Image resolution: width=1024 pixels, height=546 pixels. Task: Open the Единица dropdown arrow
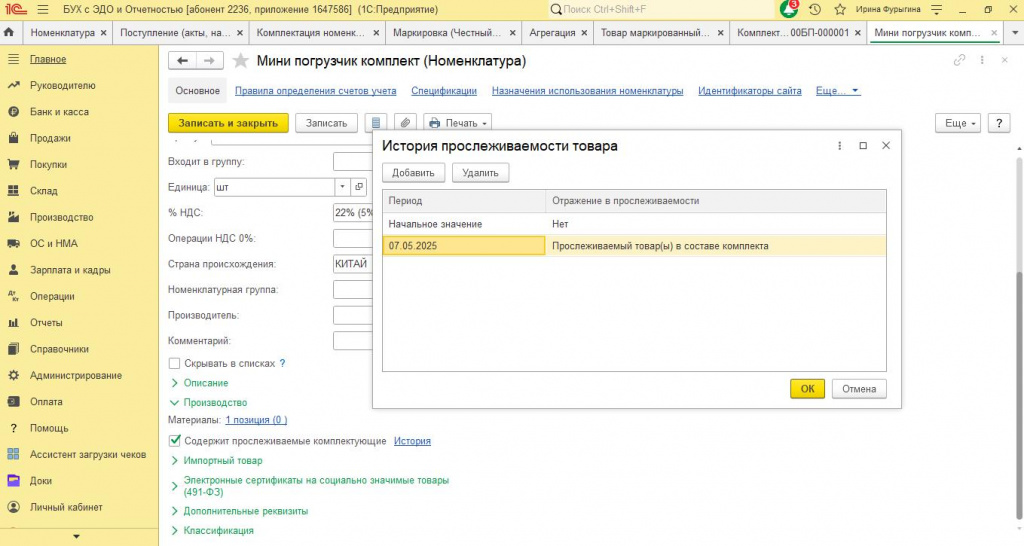[342, 187]
